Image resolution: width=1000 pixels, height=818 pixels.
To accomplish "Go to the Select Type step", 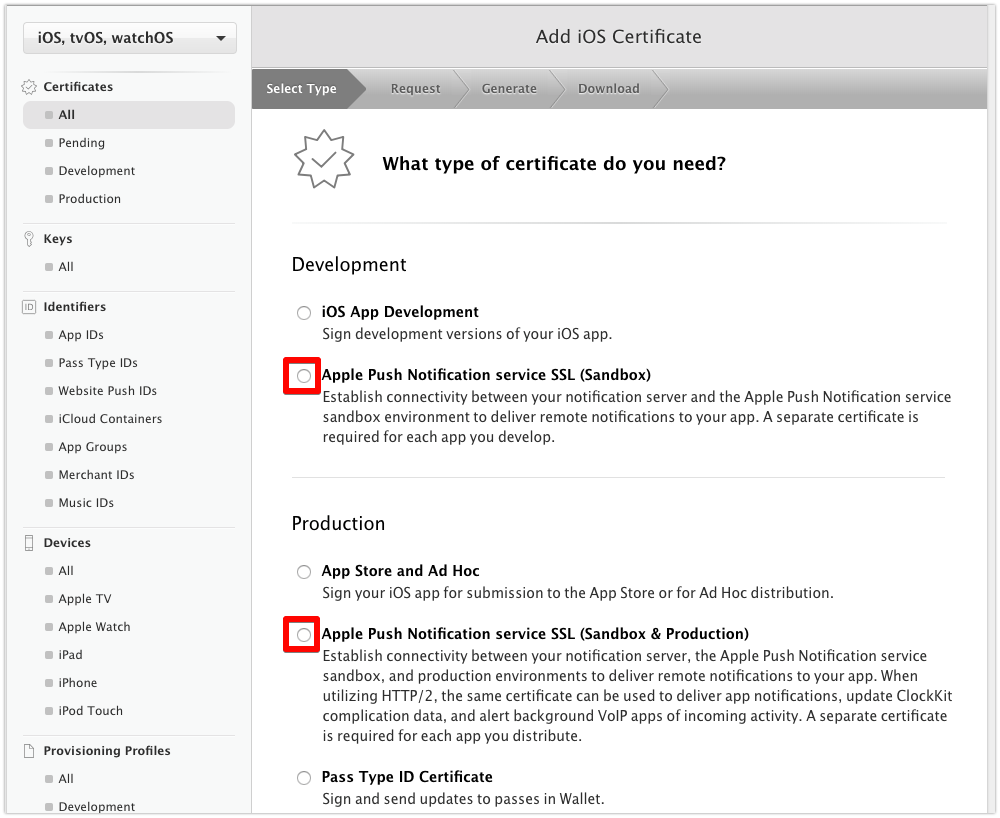I will (301, 89).
